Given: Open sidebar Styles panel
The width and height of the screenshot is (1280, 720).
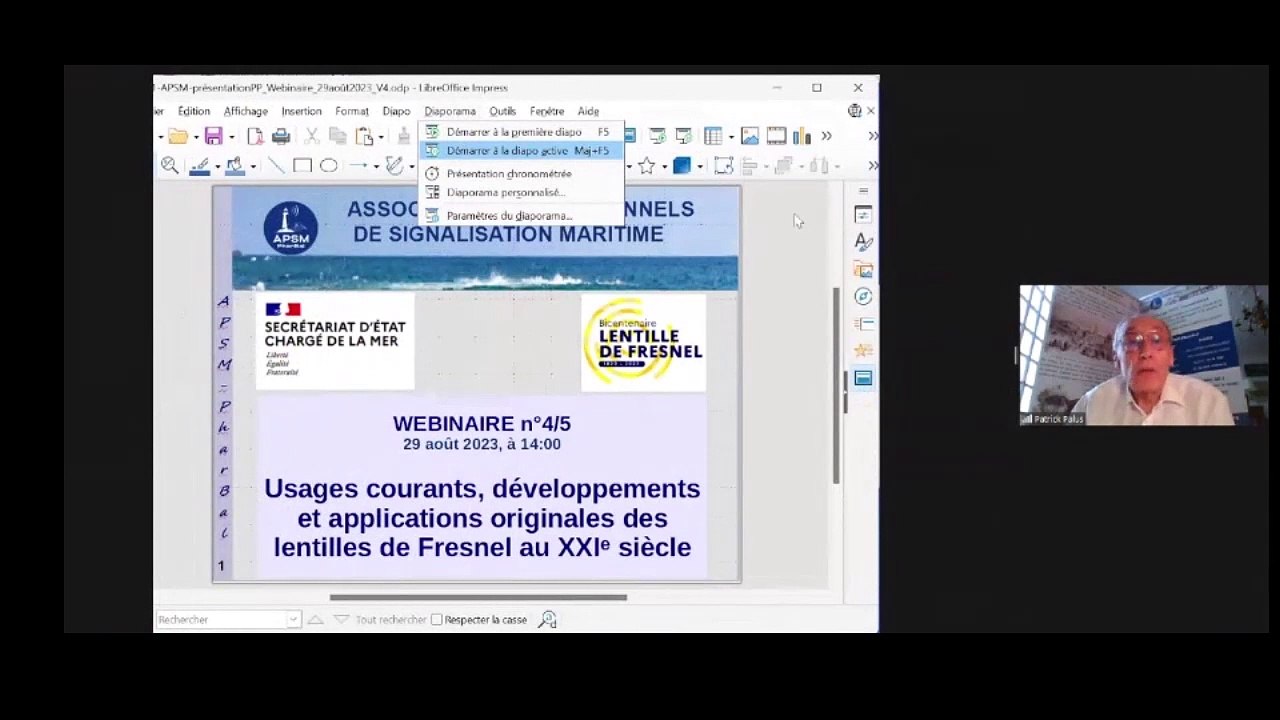Looking at the screenshot, I should coord(863,242).
